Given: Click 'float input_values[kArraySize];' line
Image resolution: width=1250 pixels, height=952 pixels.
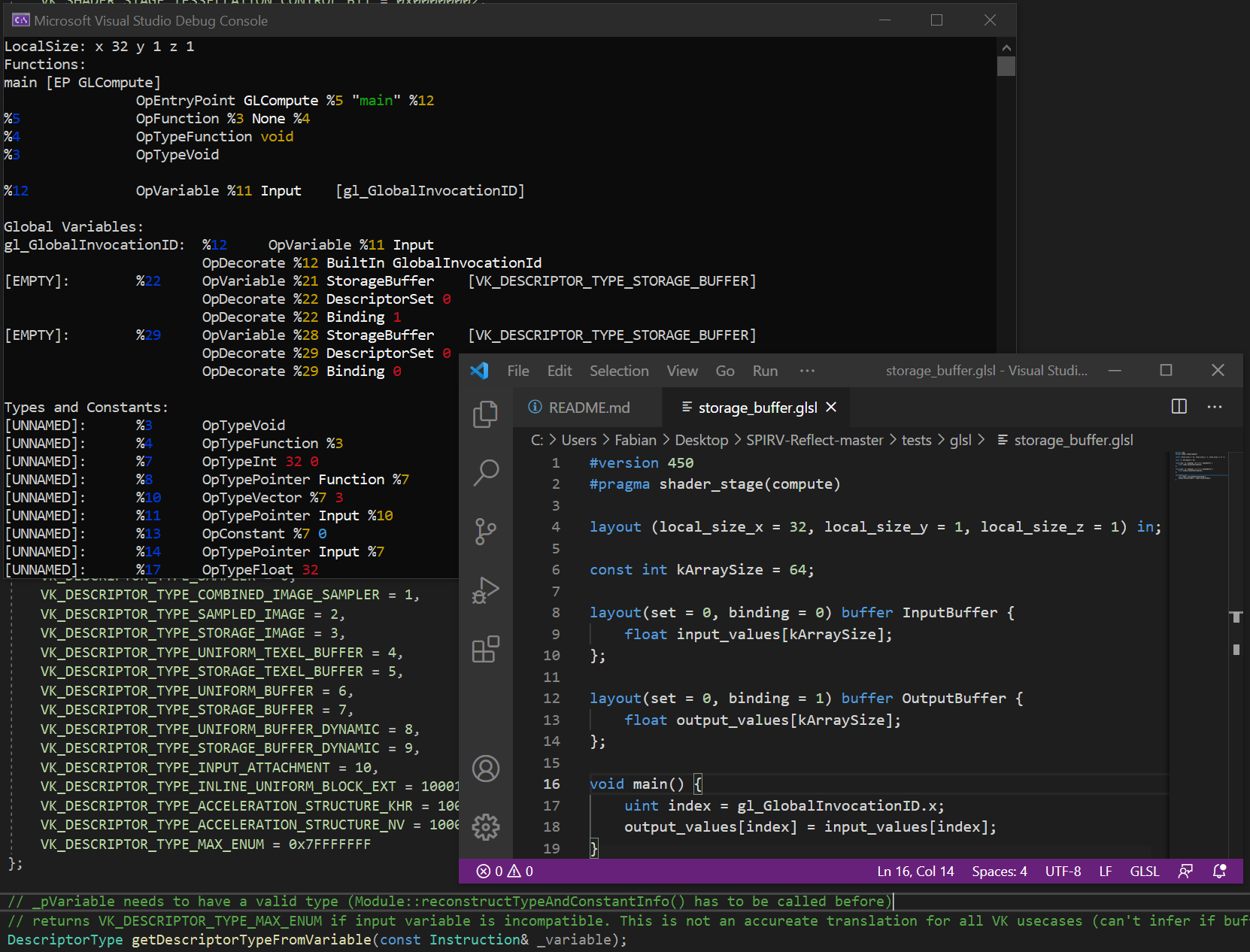Looking at the screenshot, I should [x=758, y=635].
